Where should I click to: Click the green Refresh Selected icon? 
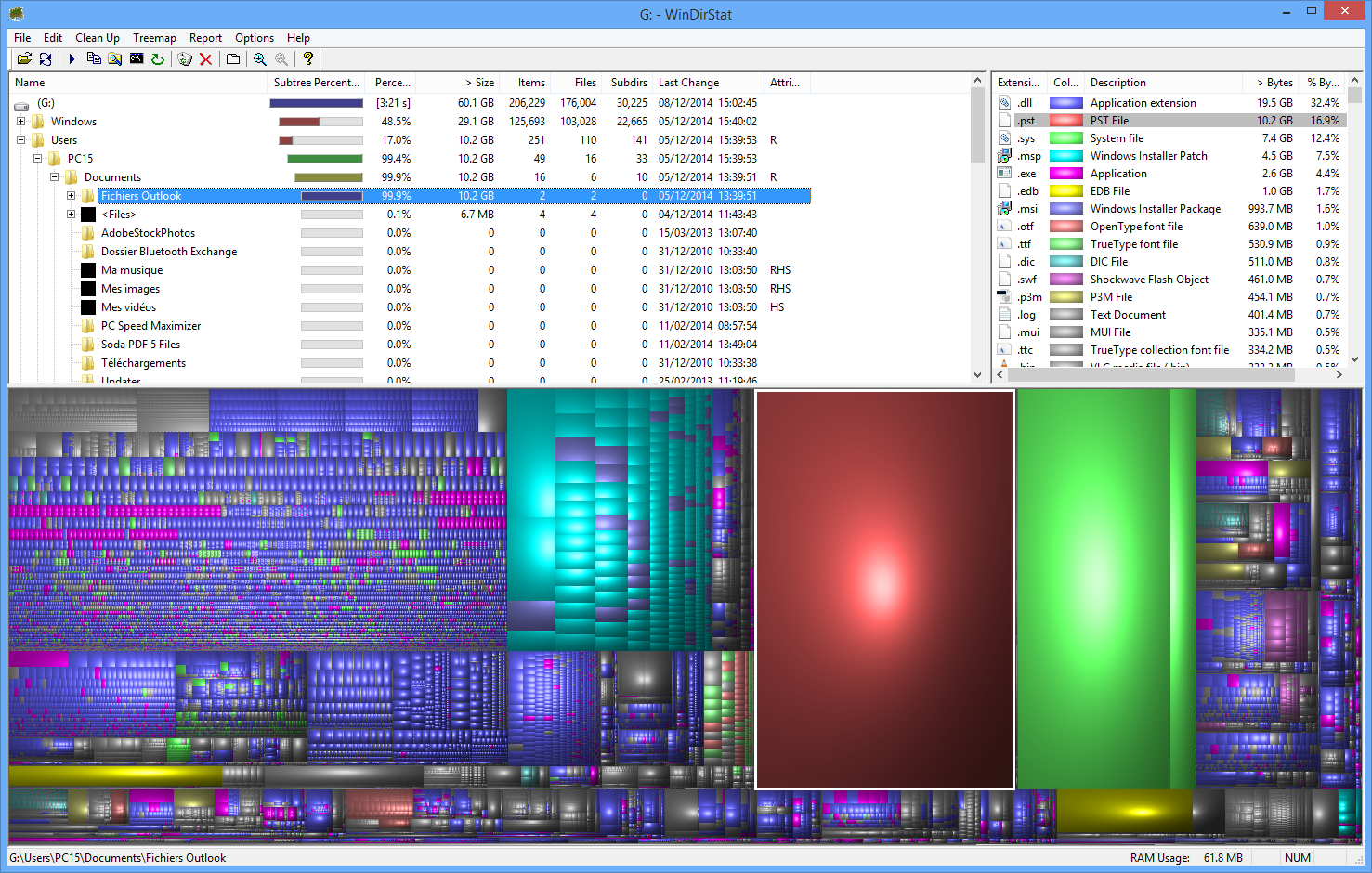(x=158, y=59)
